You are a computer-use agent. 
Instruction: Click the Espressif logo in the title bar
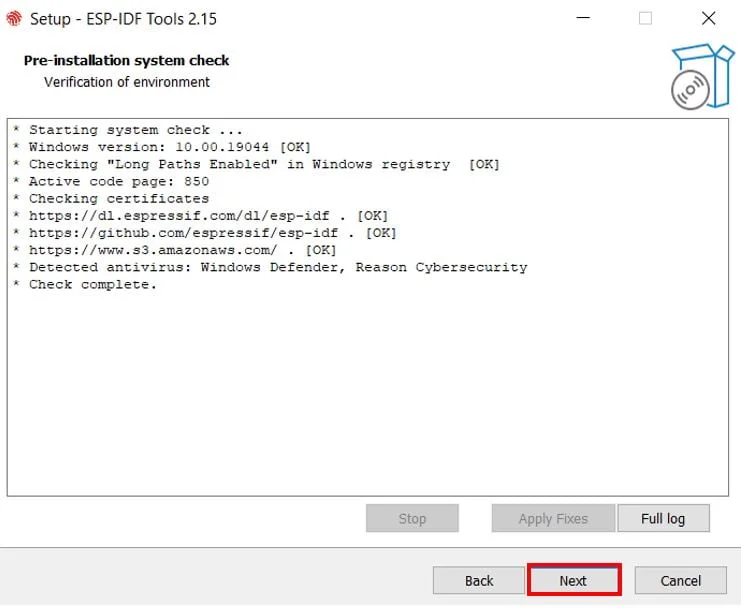pos(14,18)
